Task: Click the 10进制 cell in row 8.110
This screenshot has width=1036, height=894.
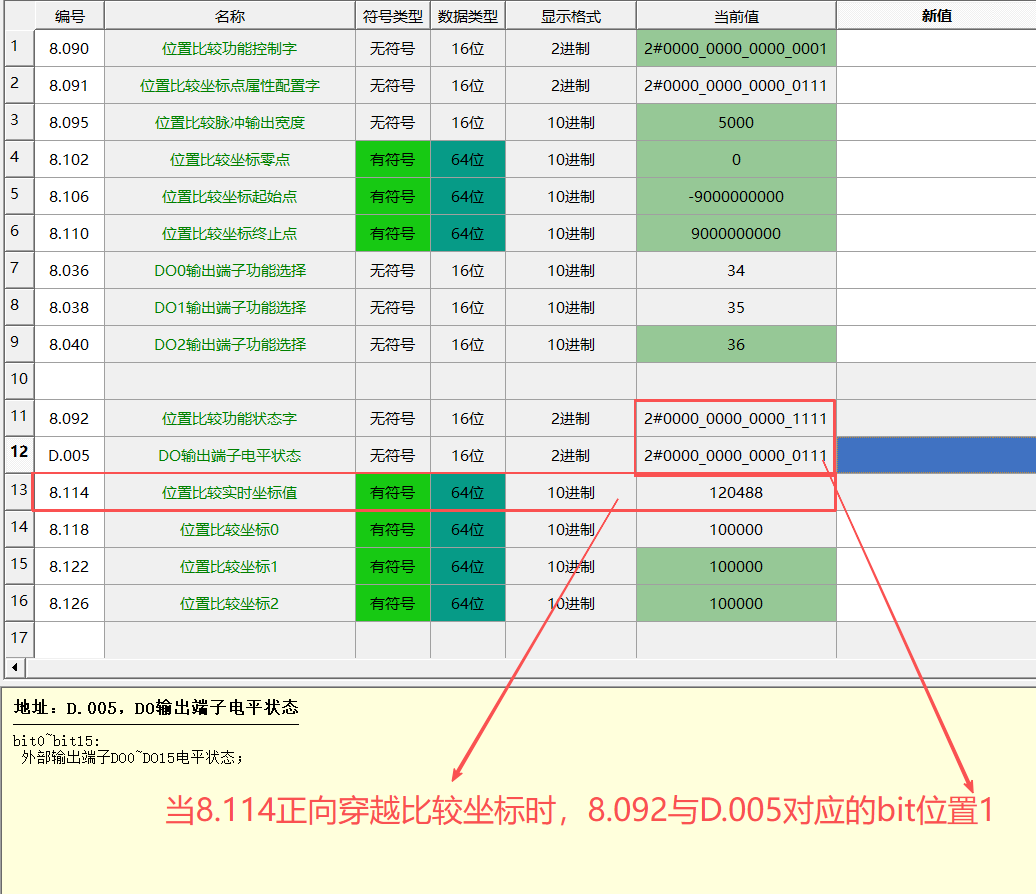Action: click(571, 233)
